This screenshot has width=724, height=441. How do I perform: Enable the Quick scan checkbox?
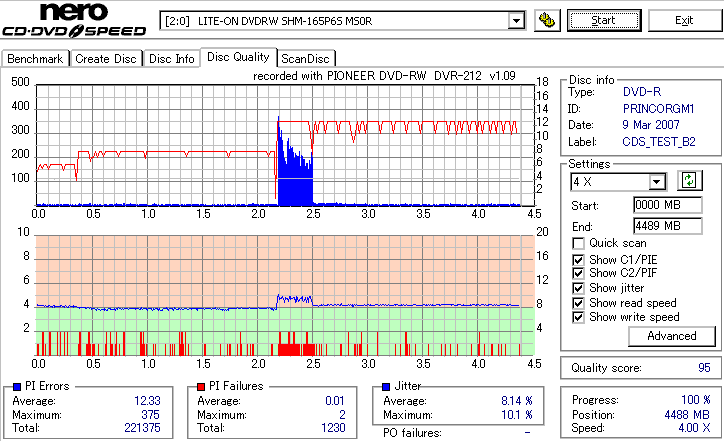coord(578,243)
